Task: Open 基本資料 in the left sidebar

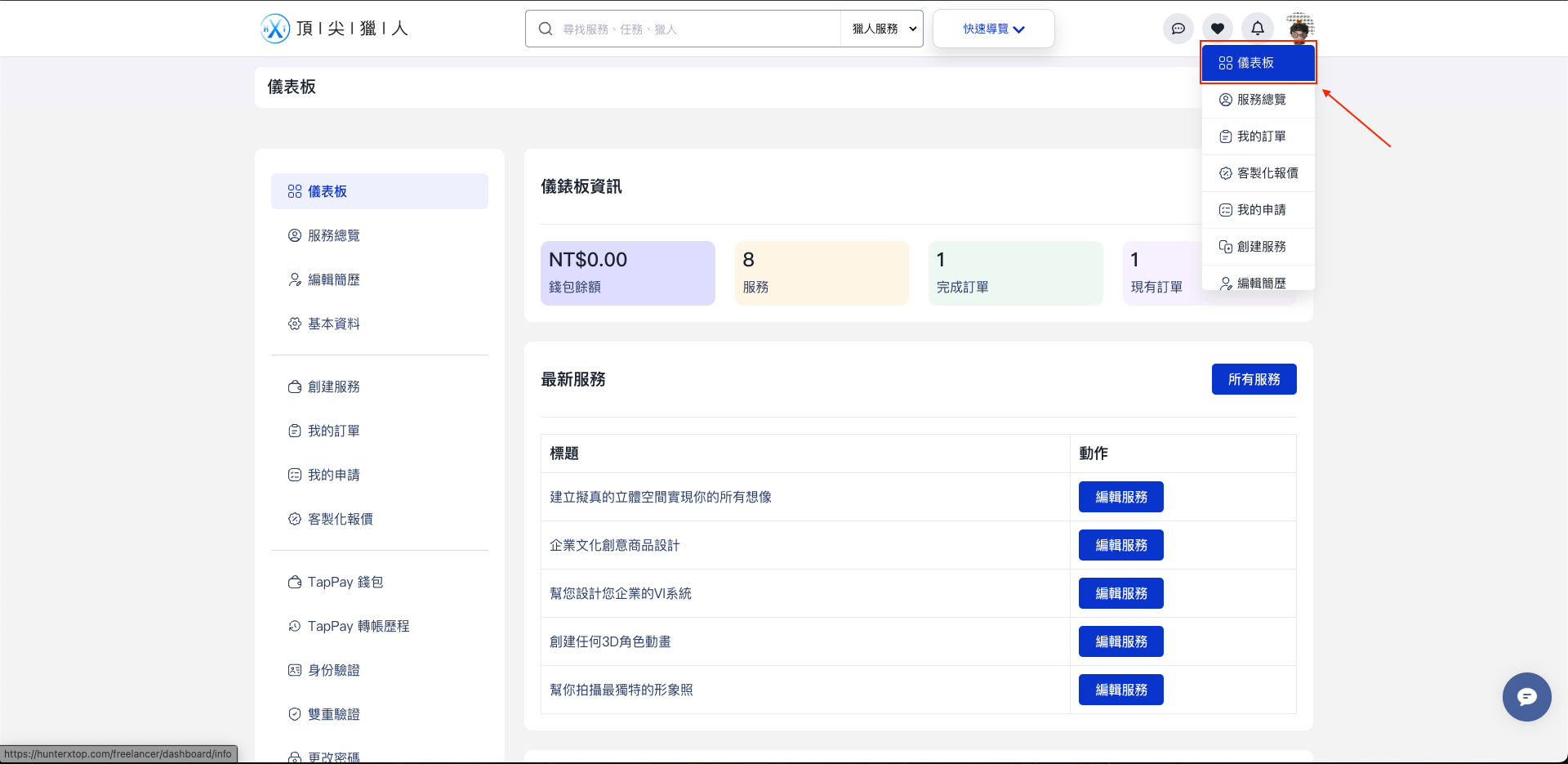Action: point(333,324)
